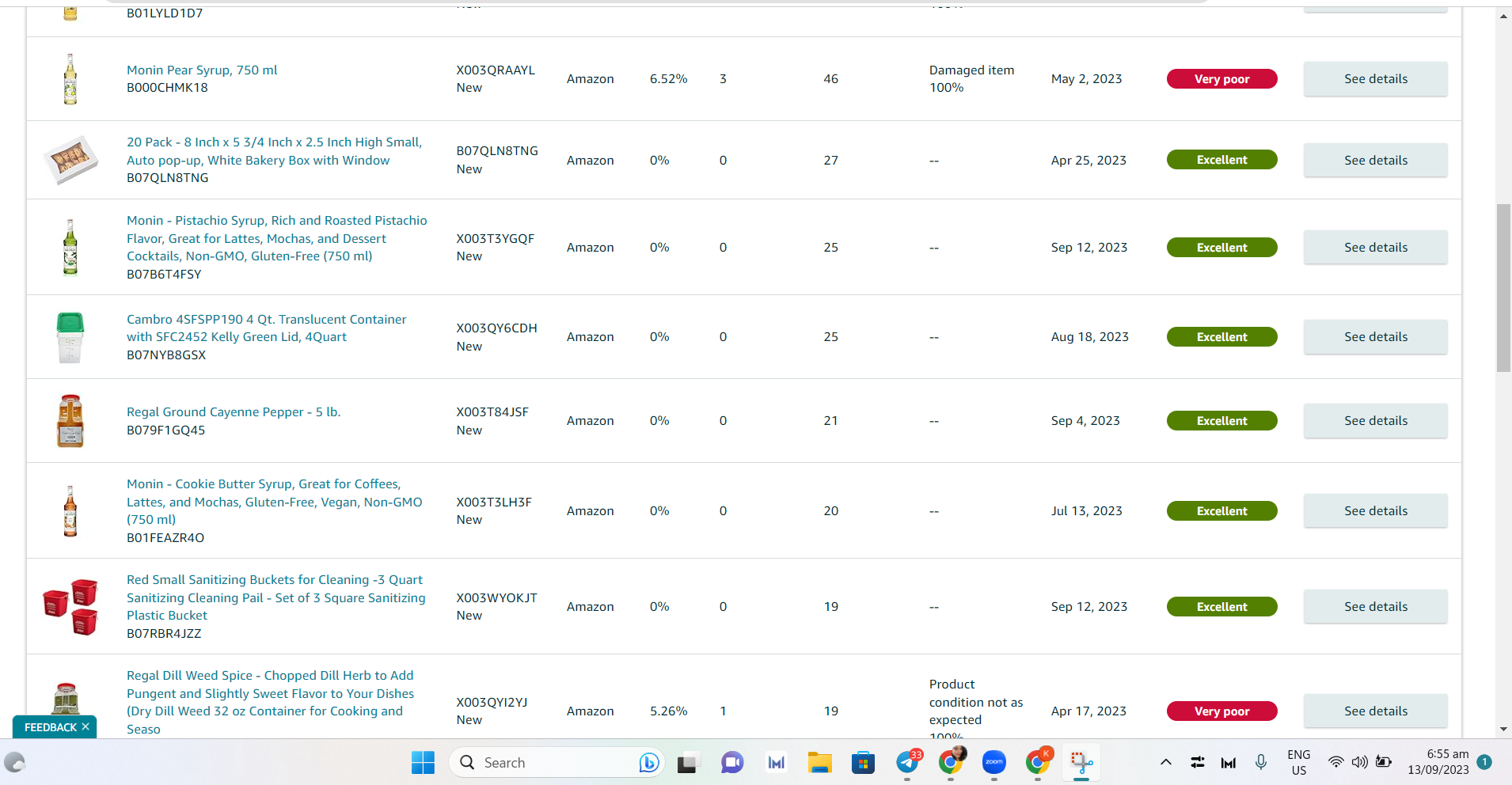Close the Feedback tab
The width and height of the screenshot is (1512, 785).
85,726
